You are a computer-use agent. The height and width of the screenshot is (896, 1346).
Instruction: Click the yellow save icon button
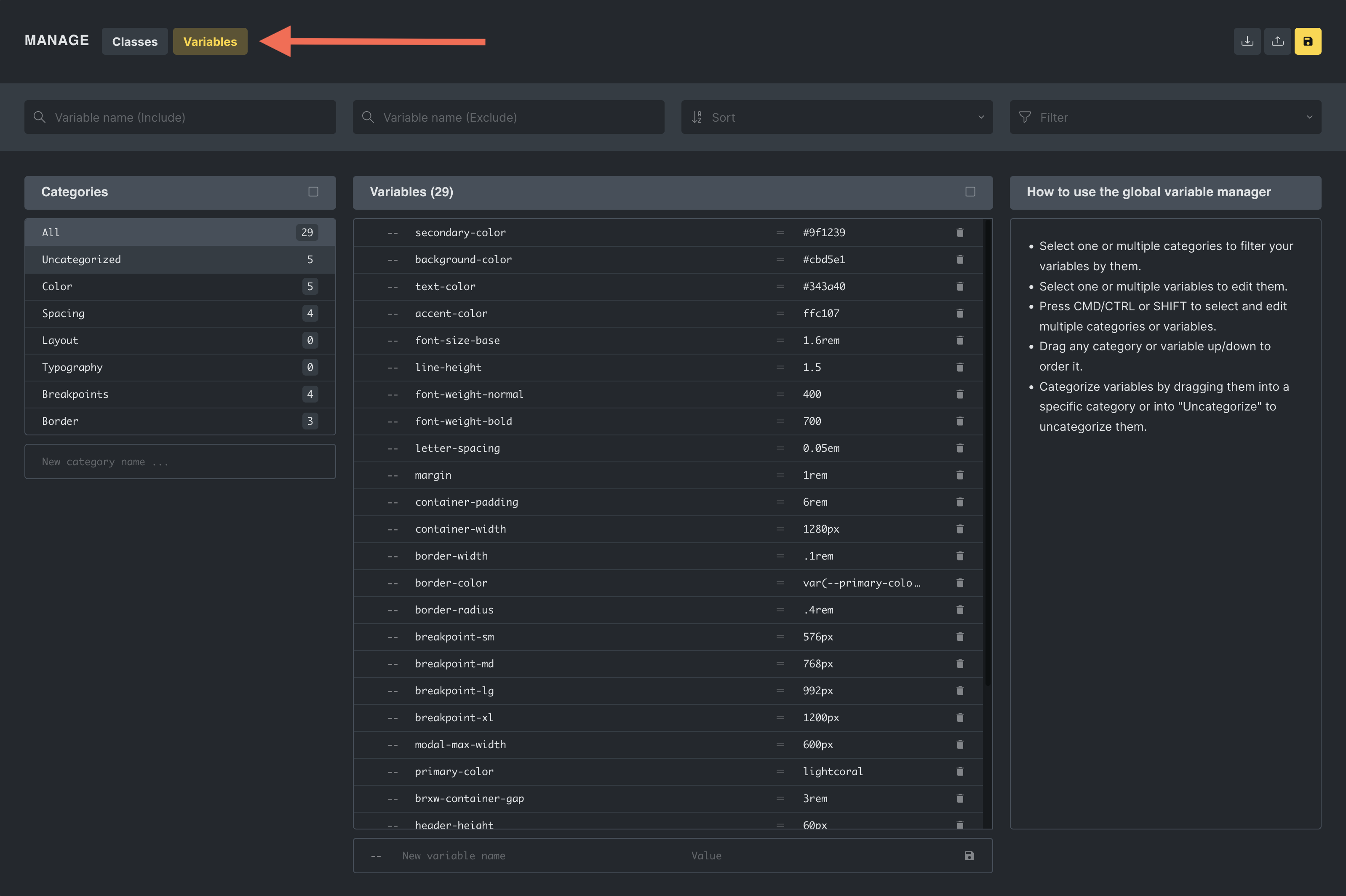point(1307,41)
